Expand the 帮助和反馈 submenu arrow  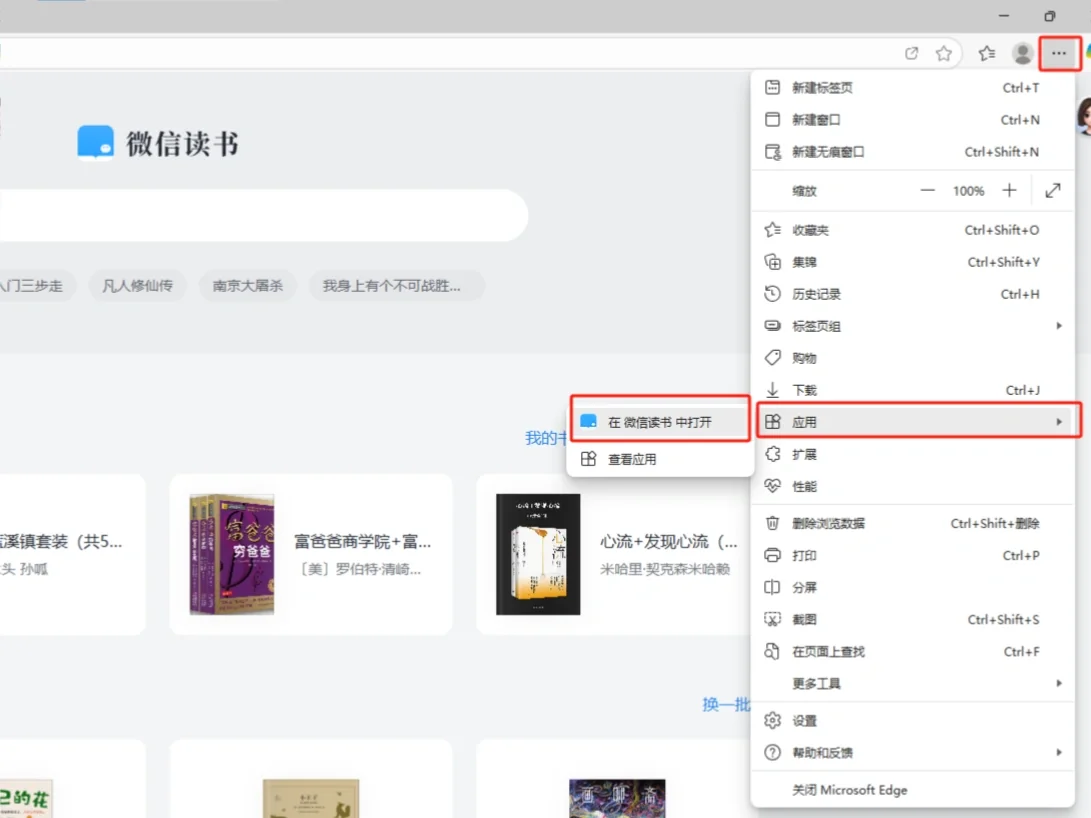(x=1059, y=752)
